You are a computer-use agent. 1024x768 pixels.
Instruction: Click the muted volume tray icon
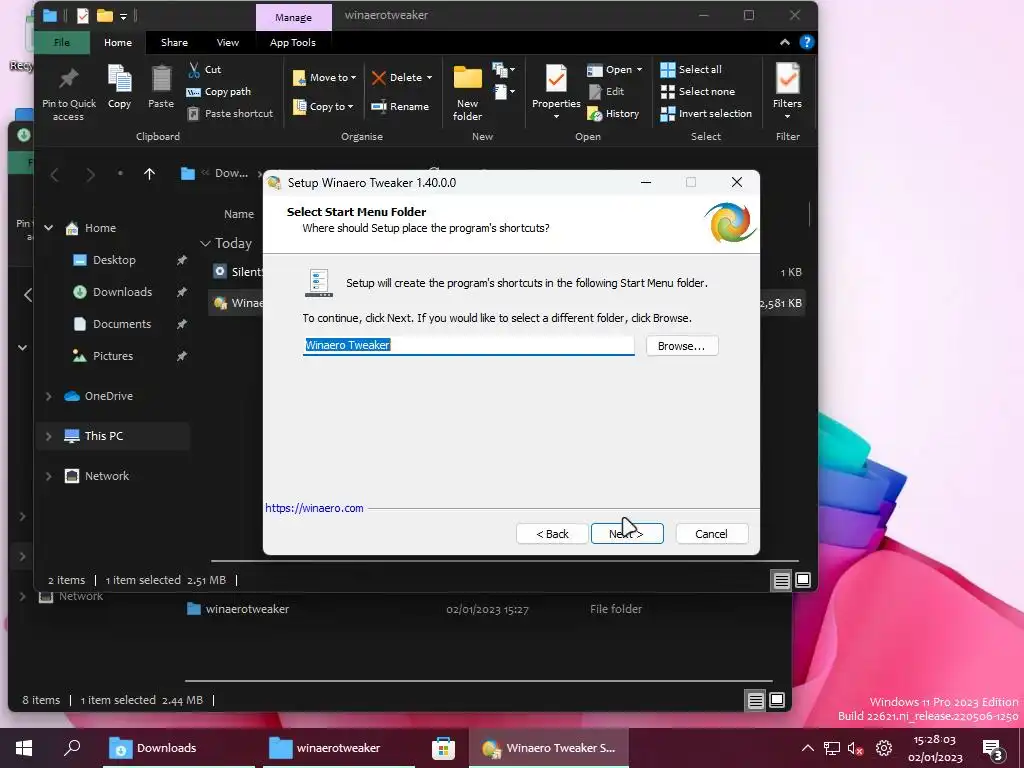click(856, 748)
